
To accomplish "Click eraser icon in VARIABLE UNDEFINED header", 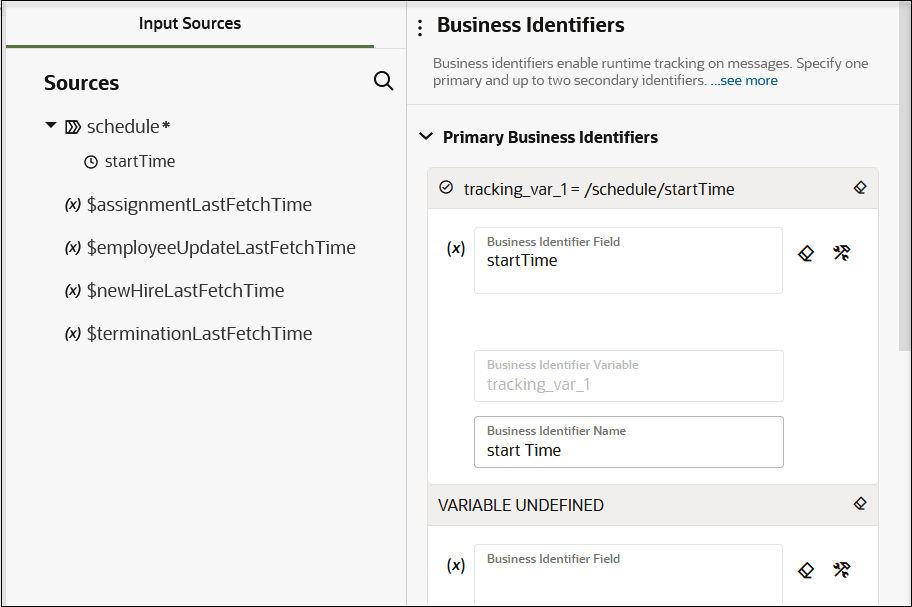I will tap(859, 504).
